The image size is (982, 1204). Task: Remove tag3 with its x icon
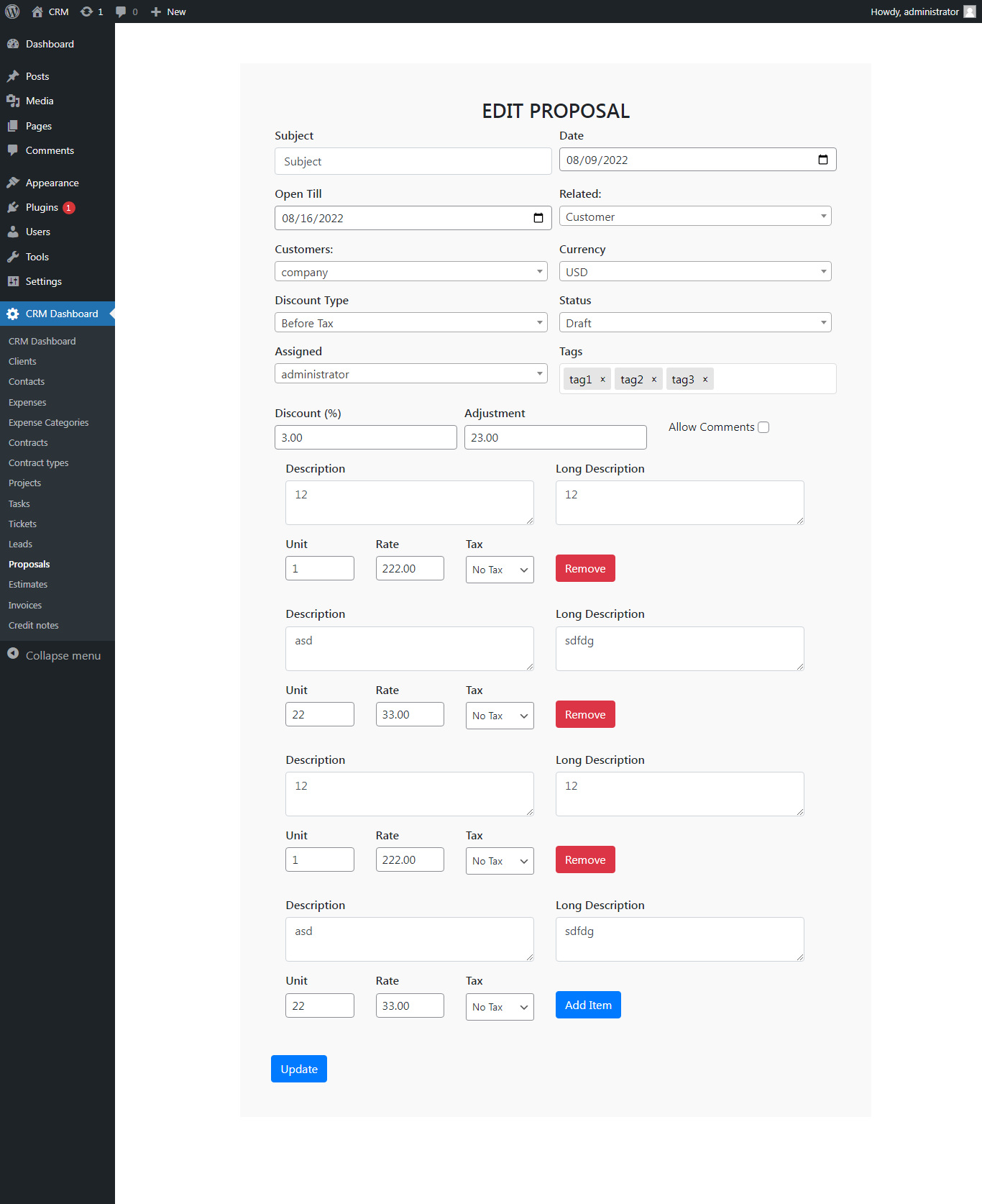[x=705, y=380]
